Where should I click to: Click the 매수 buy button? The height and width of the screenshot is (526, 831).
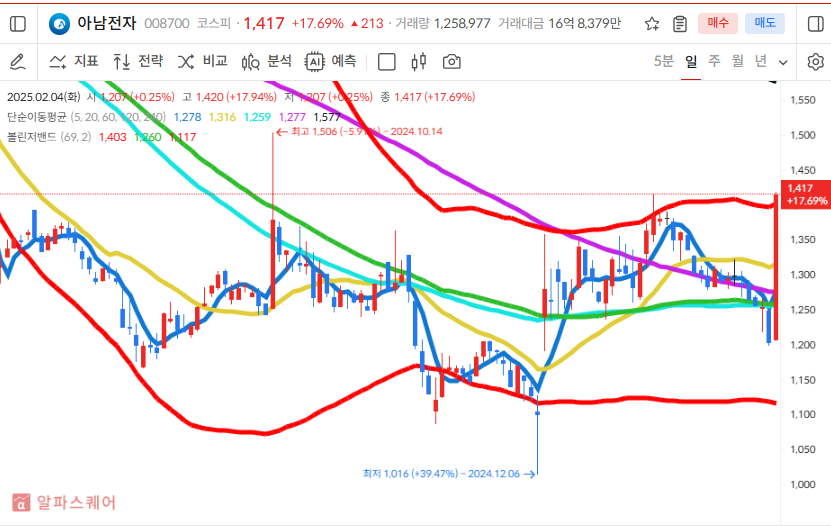coord(718,23)
